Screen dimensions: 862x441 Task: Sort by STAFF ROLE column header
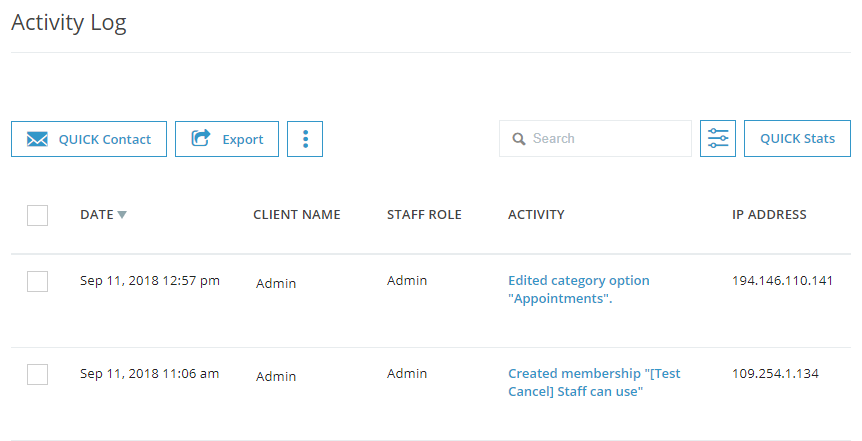point(424,214)
